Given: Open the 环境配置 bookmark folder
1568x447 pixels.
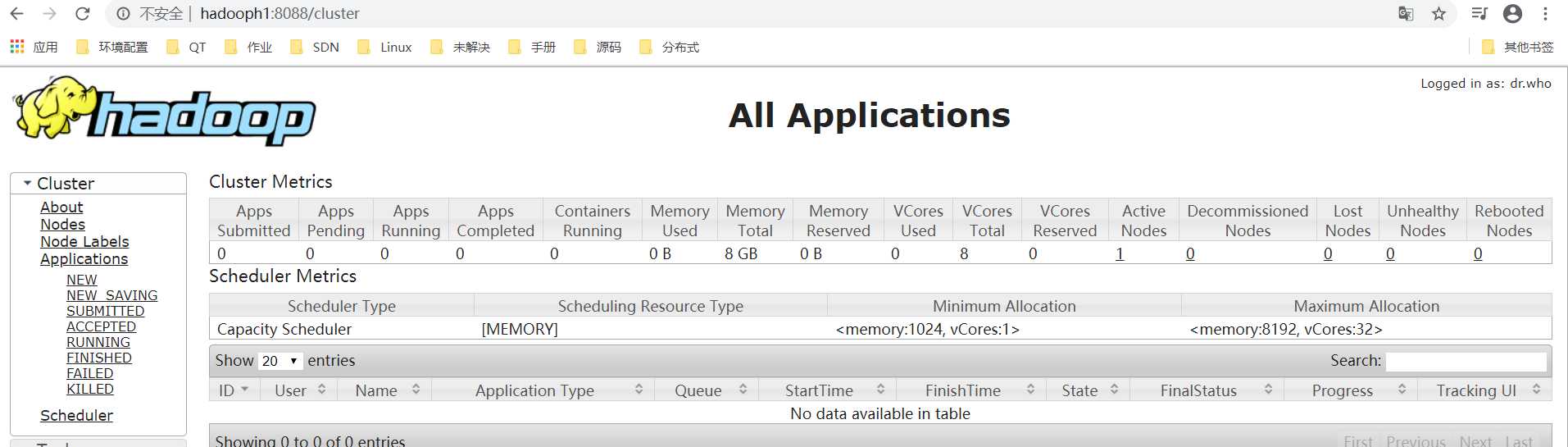Looking at the screenshot, I should [112, 47].
